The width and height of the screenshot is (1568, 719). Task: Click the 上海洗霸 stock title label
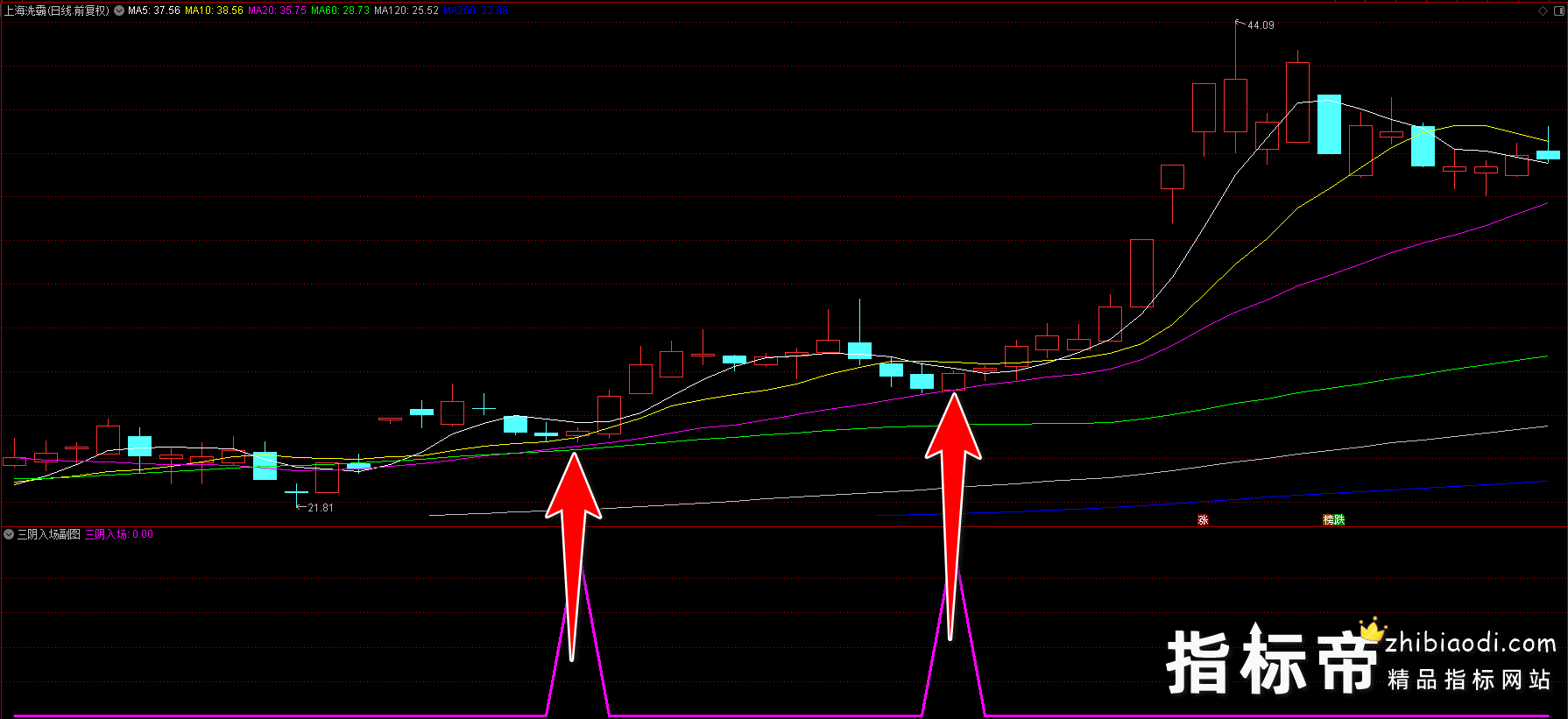coord(56,11)
